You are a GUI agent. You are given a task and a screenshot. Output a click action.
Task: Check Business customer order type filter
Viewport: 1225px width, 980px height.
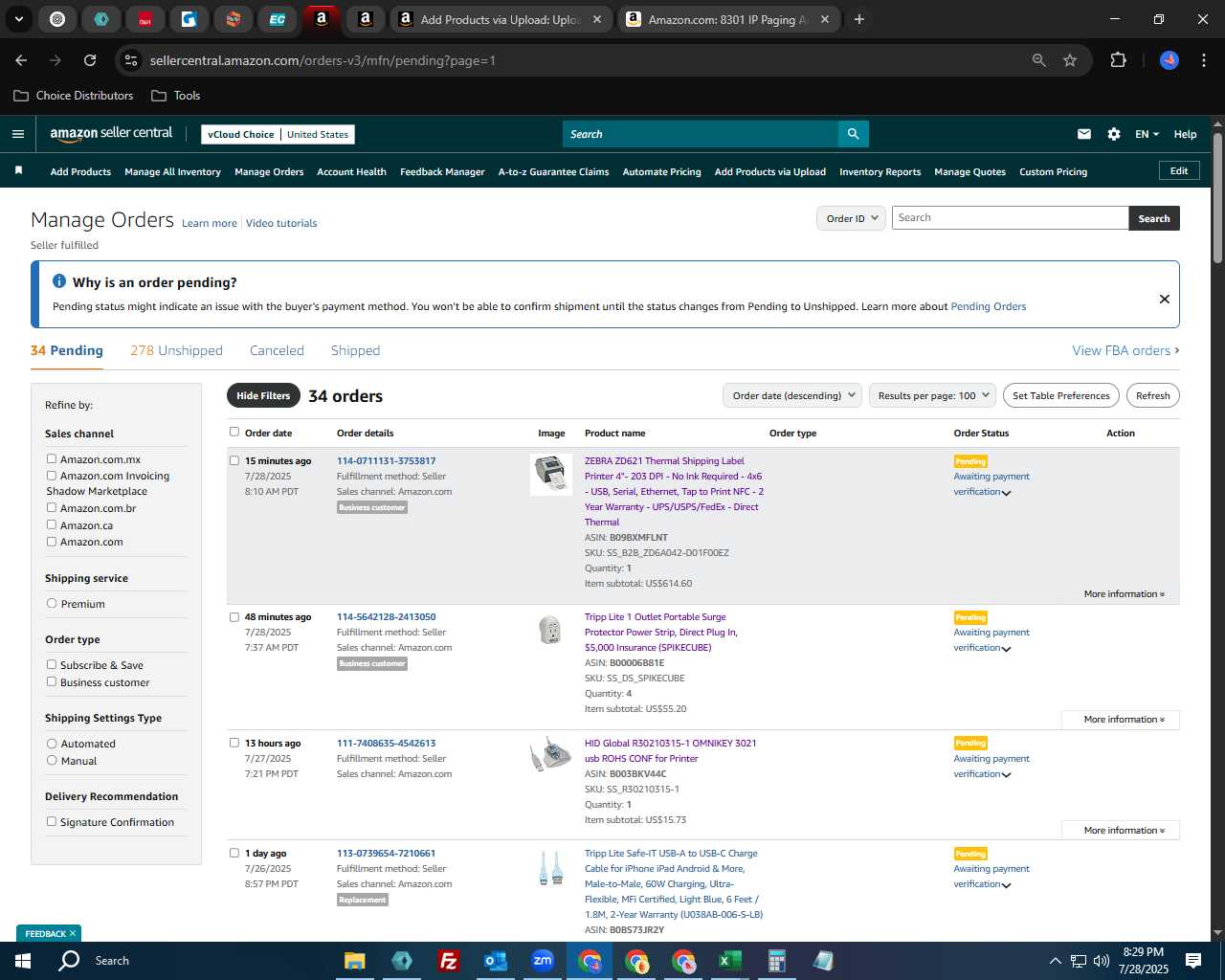pos(52,681)
